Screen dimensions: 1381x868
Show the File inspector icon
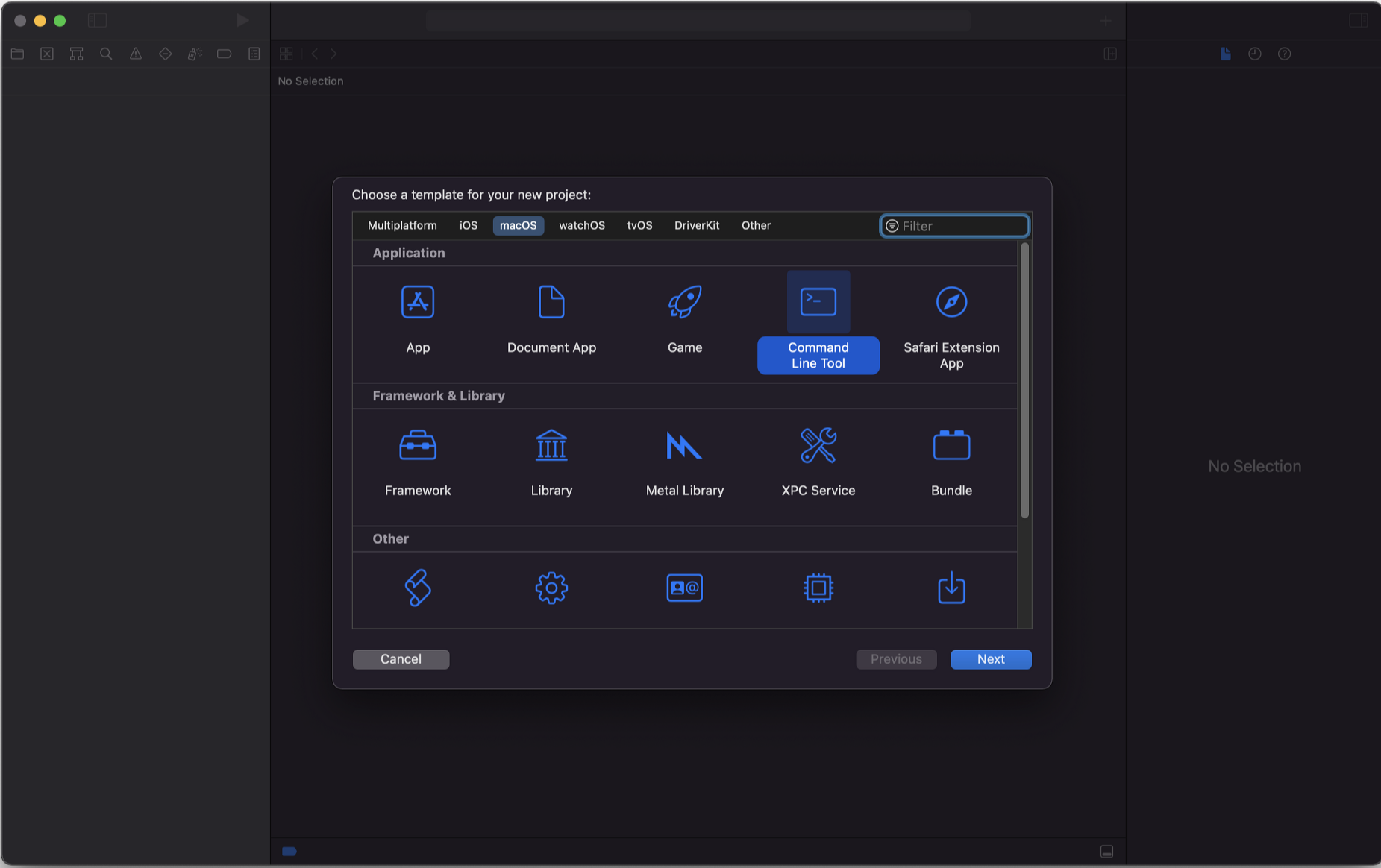pos(1225,54)
